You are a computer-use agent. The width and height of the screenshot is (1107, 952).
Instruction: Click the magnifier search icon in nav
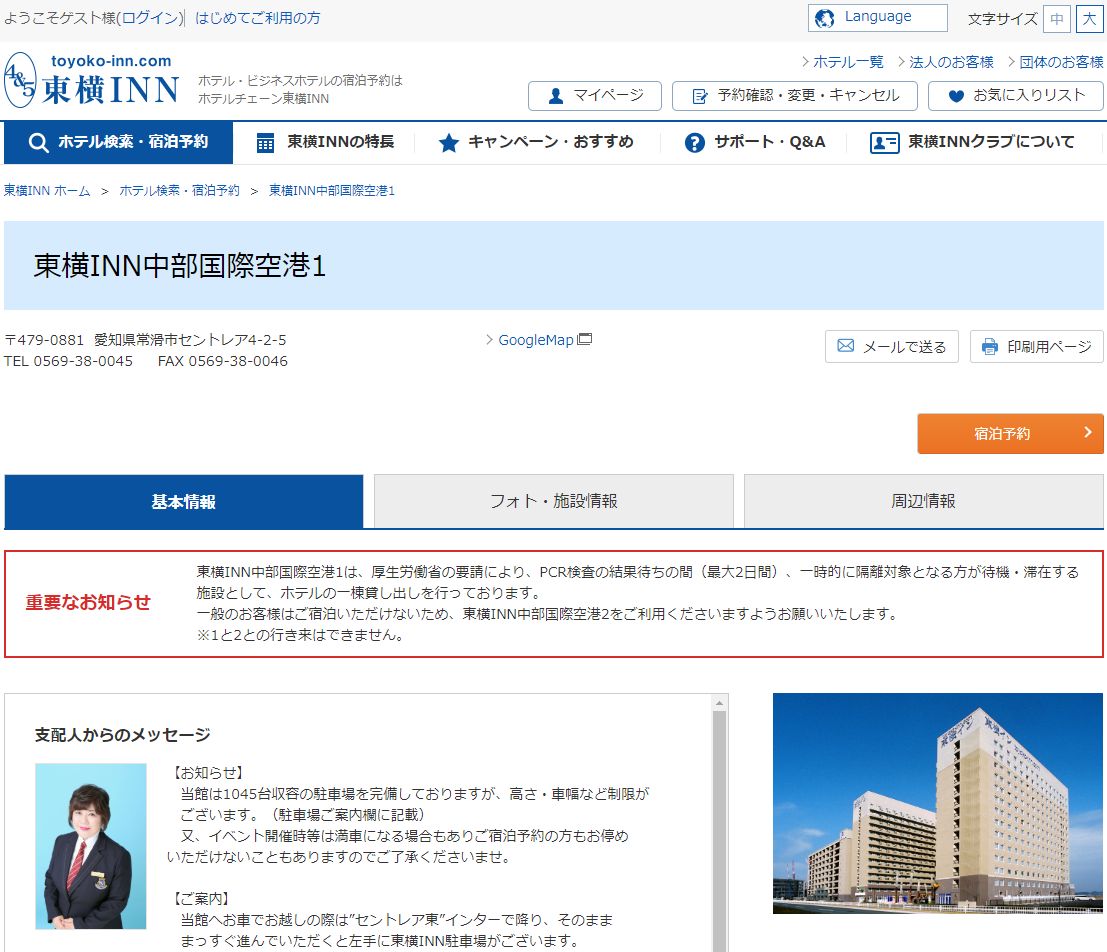[x=38, y=143]
